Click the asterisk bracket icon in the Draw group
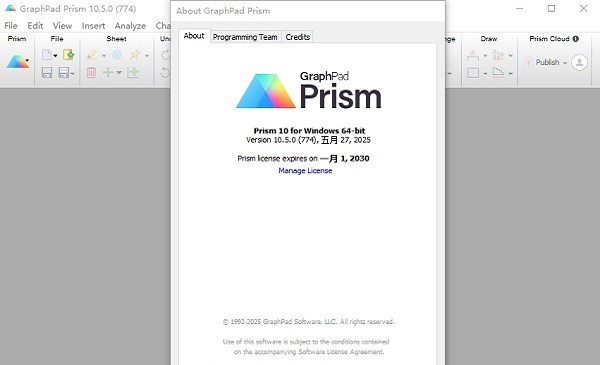The image size is (600, 365). (x=473, y=55)
